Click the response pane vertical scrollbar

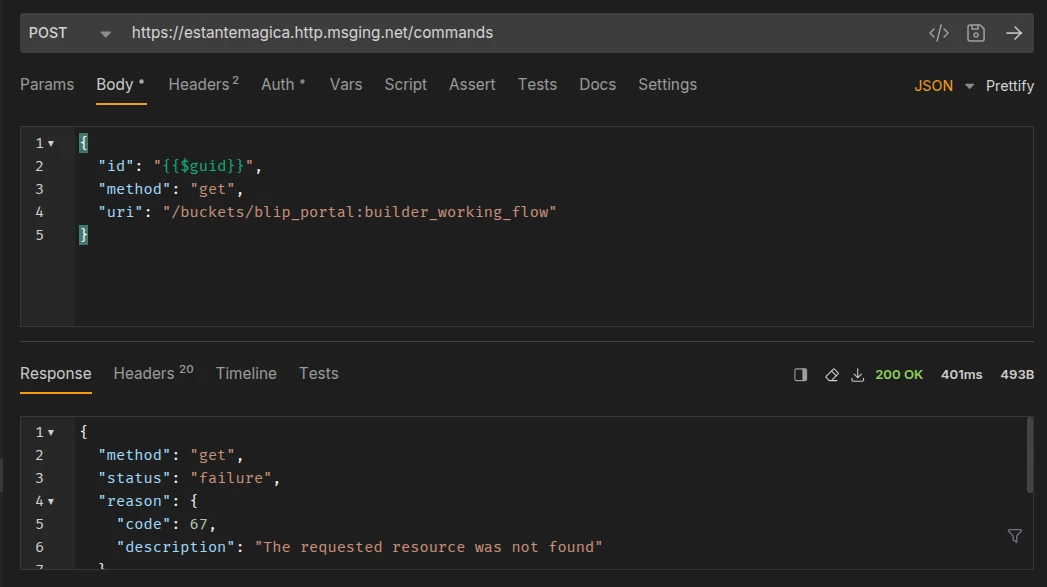pyautogui.click(x=1030, y=456)
